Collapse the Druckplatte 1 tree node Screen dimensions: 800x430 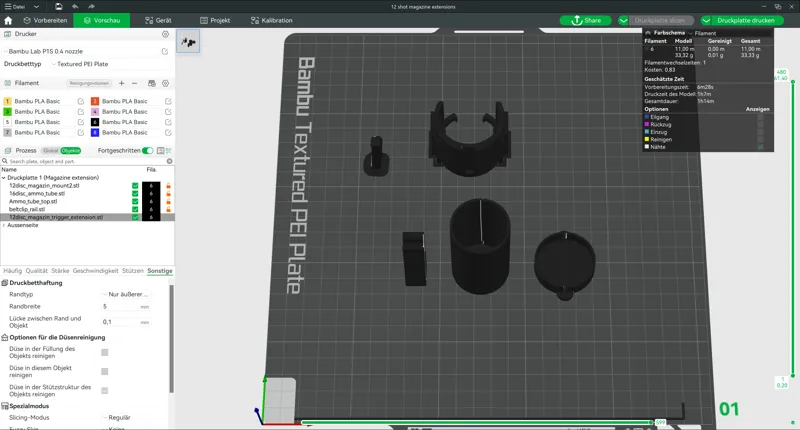(x=4, y=178)
